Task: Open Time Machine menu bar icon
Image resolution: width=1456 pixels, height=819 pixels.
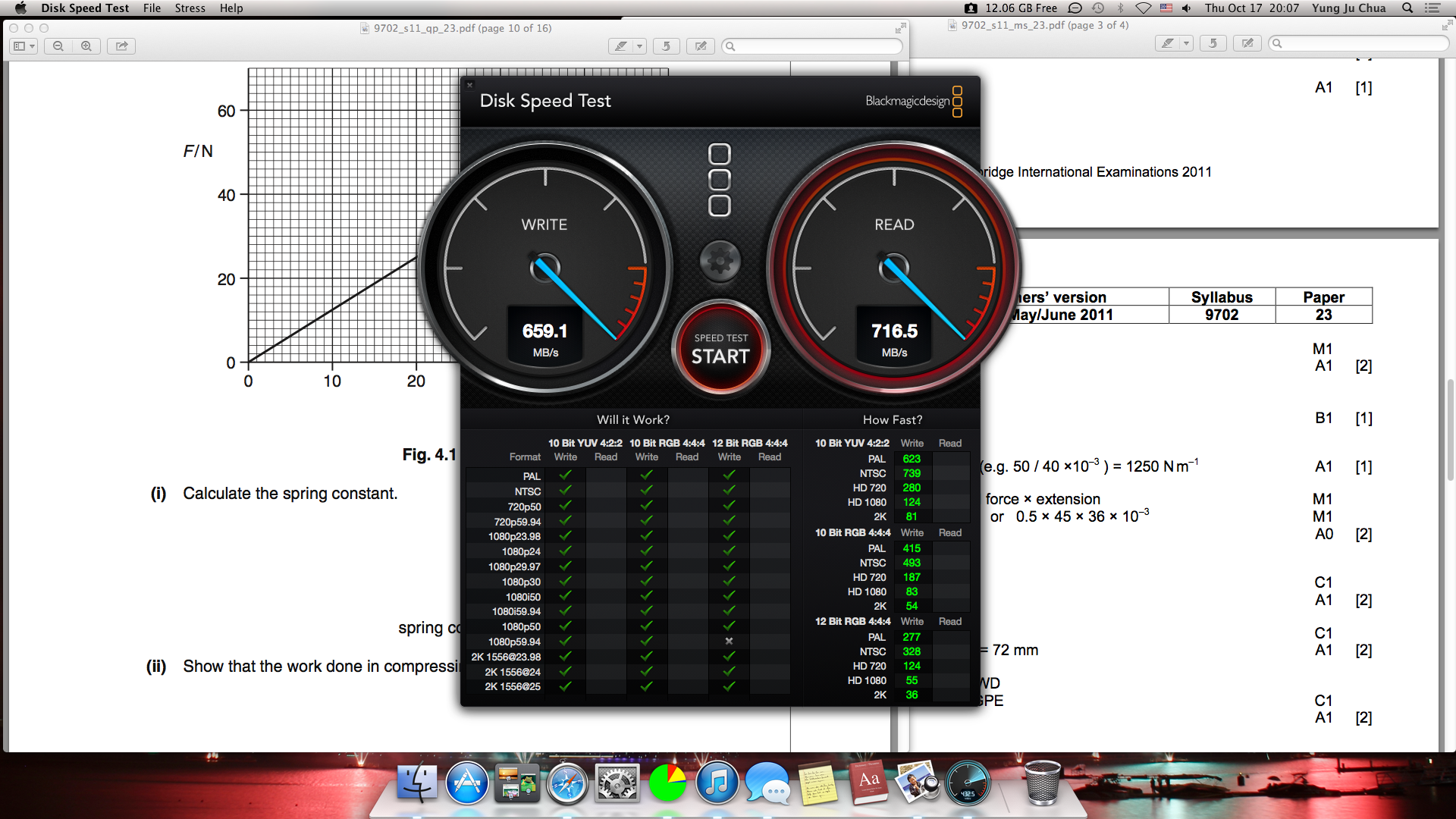Action: point(1098,8)
